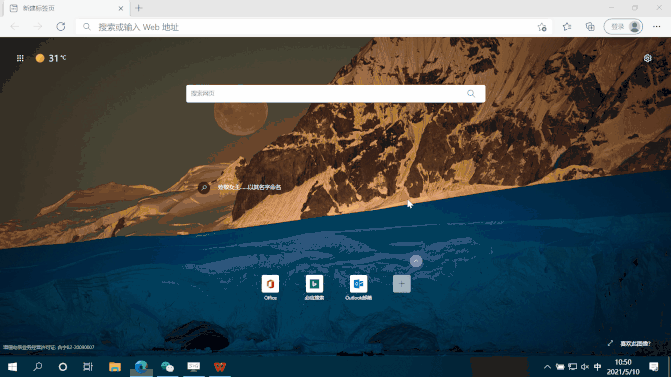This screenshot has height=377, width=671.
Task: Click the network status tray icon
Action: (573, 367)
